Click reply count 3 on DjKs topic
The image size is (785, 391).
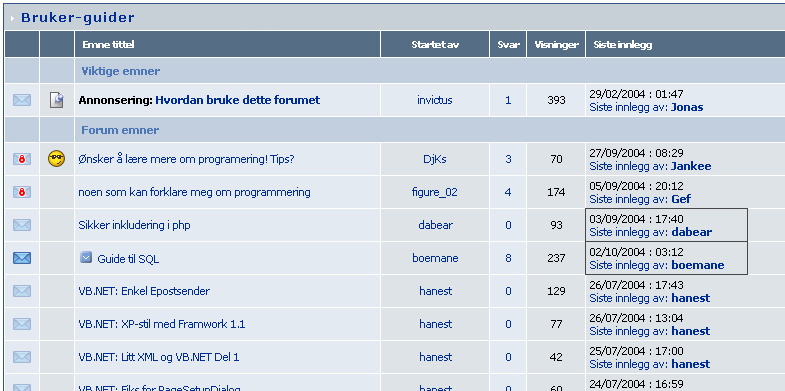pyautogui.click(x=508, y=159)
